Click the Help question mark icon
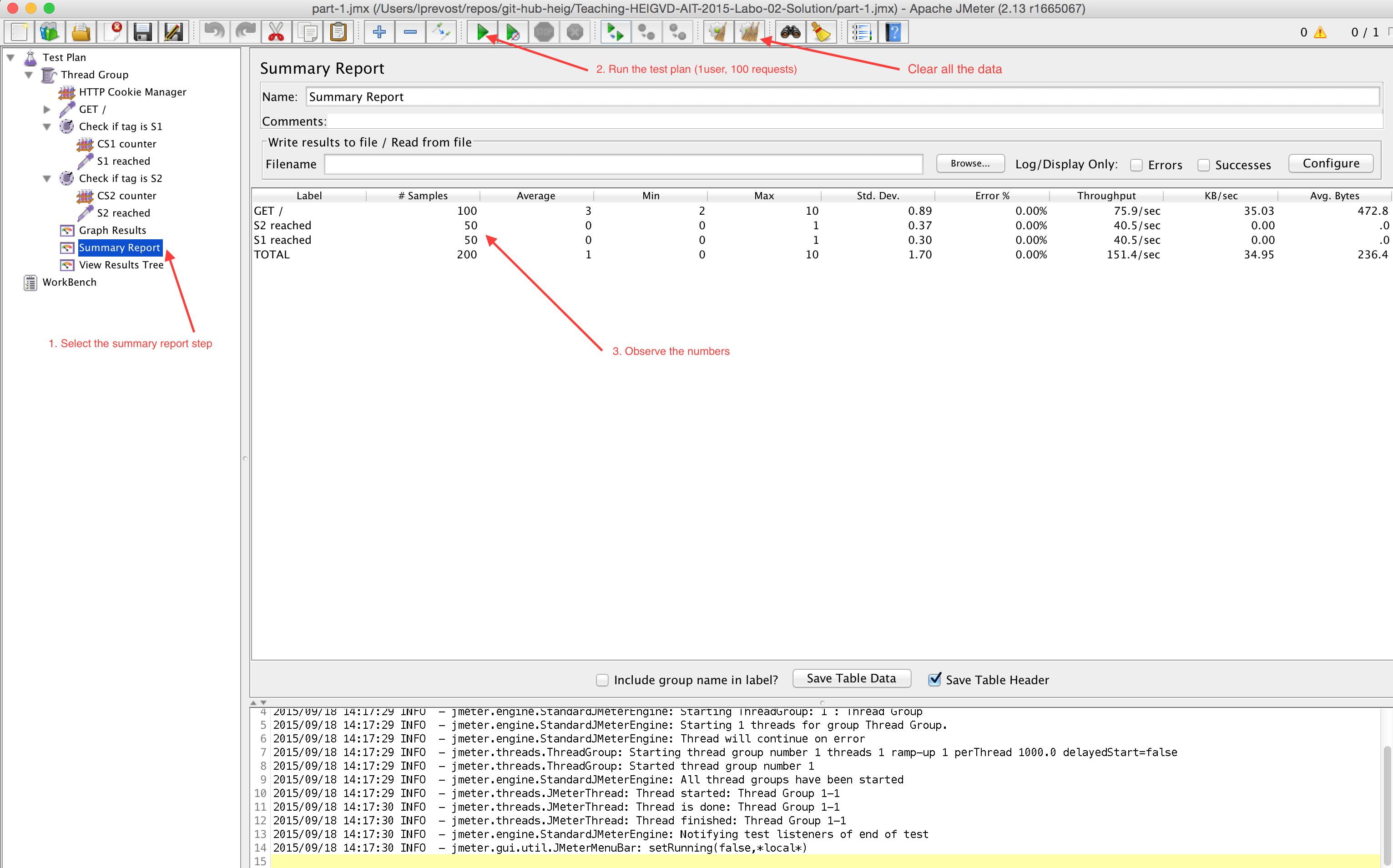1393x868 pixels. point(893,32)
